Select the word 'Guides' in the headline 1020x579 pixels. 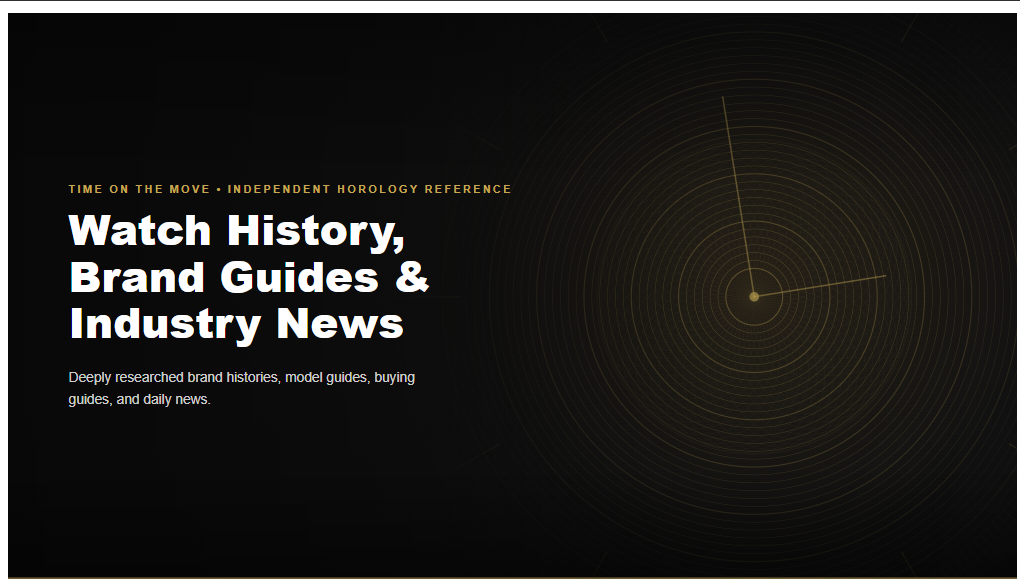(299, 276)
